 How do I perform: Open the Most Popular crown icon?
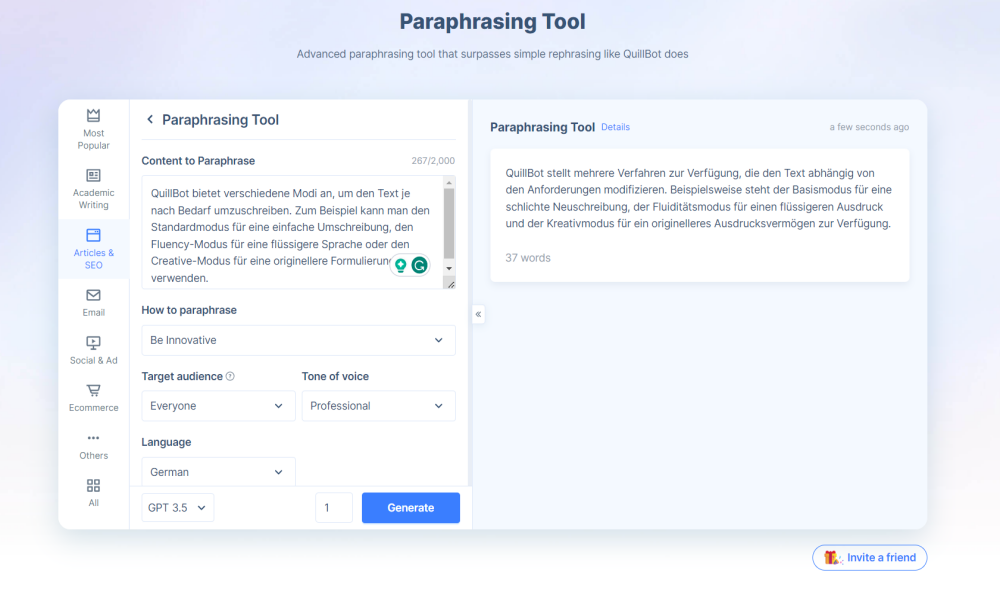click(x=93, y=115)
